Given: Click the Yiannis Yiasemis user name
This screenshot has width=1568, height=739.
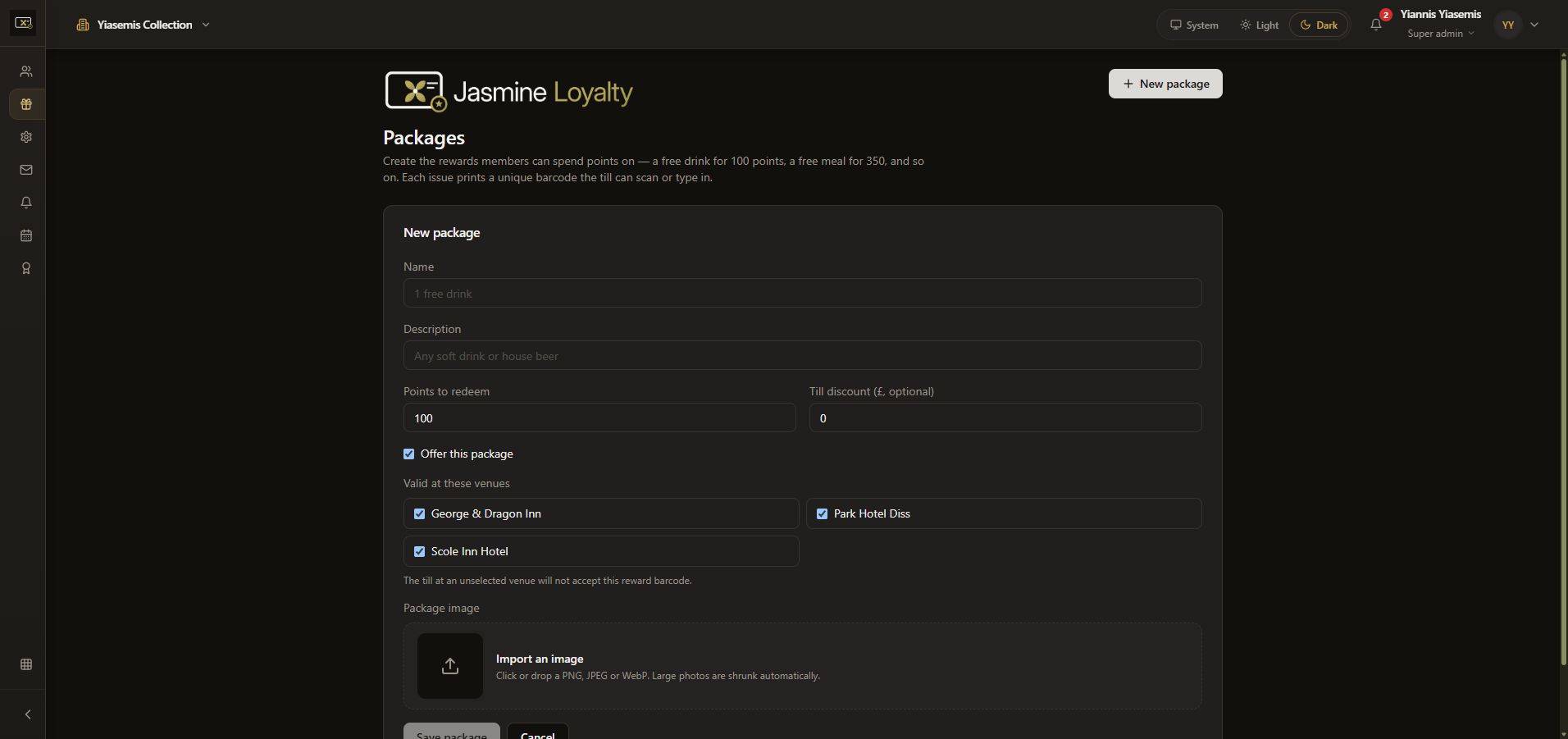Looking at the screenshot, I should 1441,14.
